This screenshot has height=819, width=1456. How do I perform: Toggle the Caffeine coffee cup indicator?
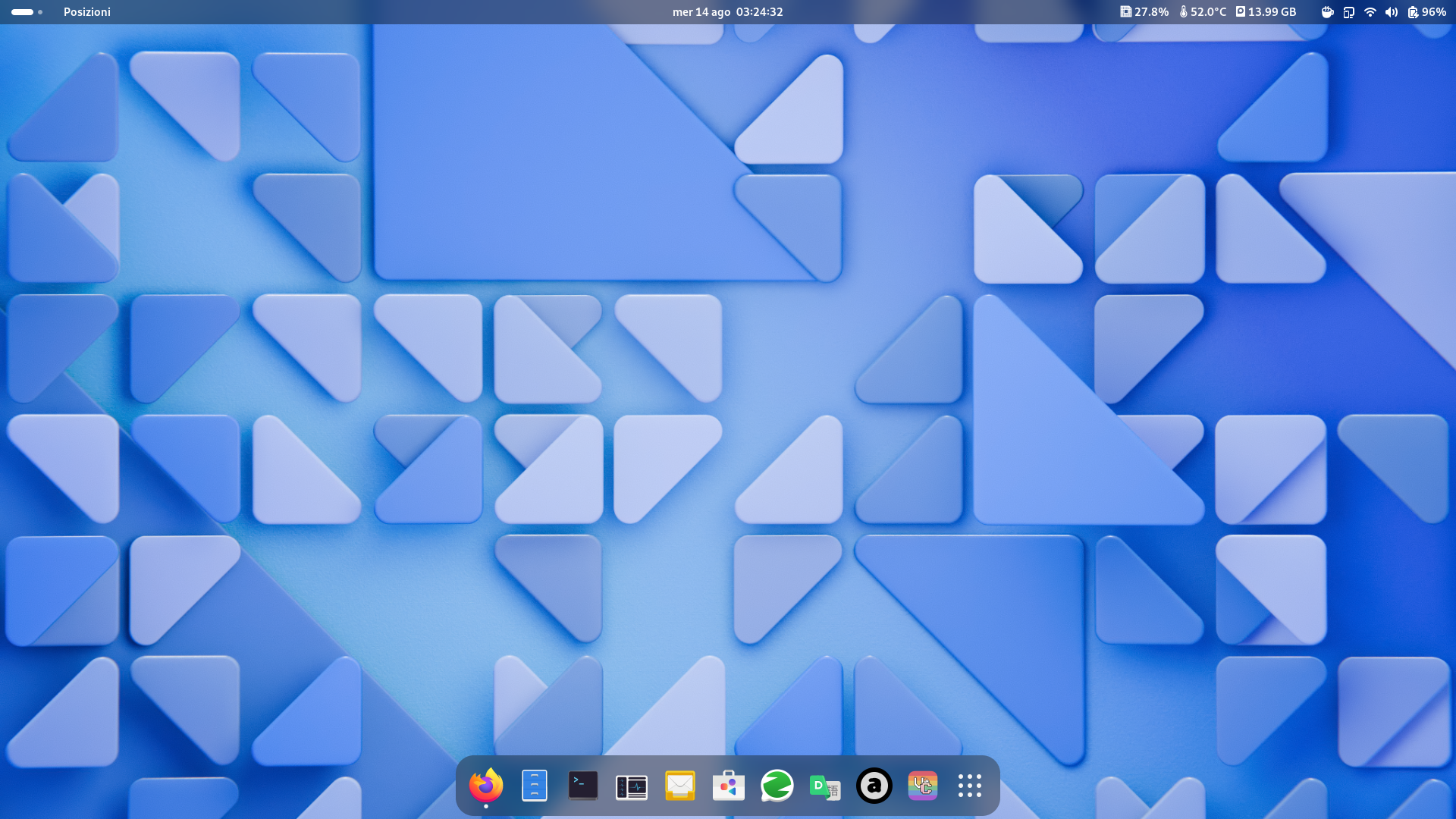(x=1327, y=12)
